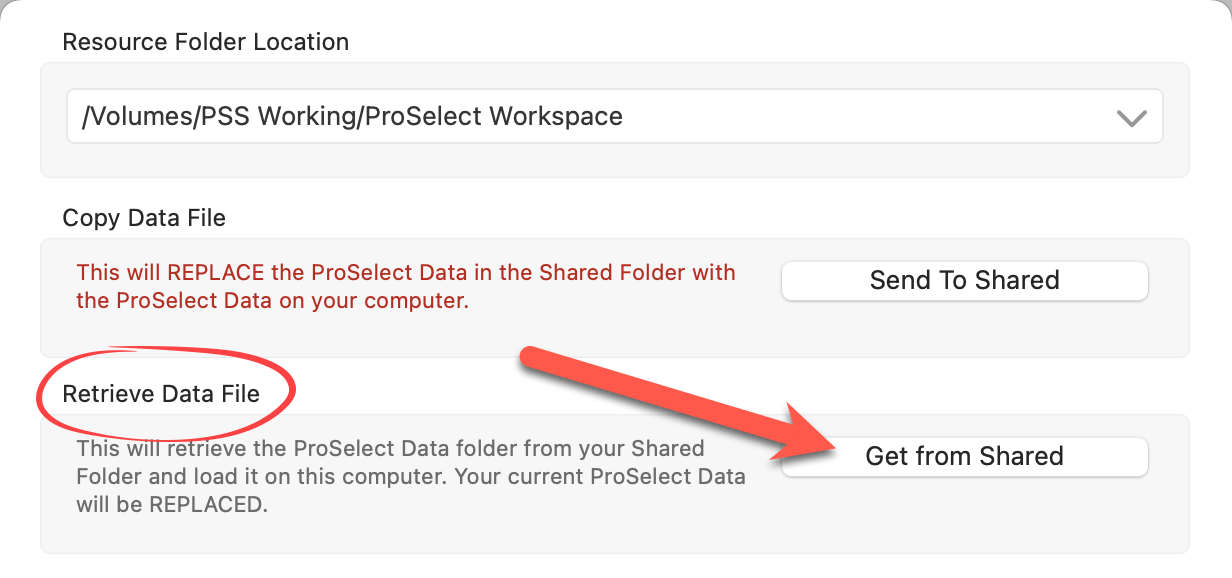Click the word REPLACED in gray text
Image resolution: width=1232 pixels, height=578 pixels.
point(208,505)
